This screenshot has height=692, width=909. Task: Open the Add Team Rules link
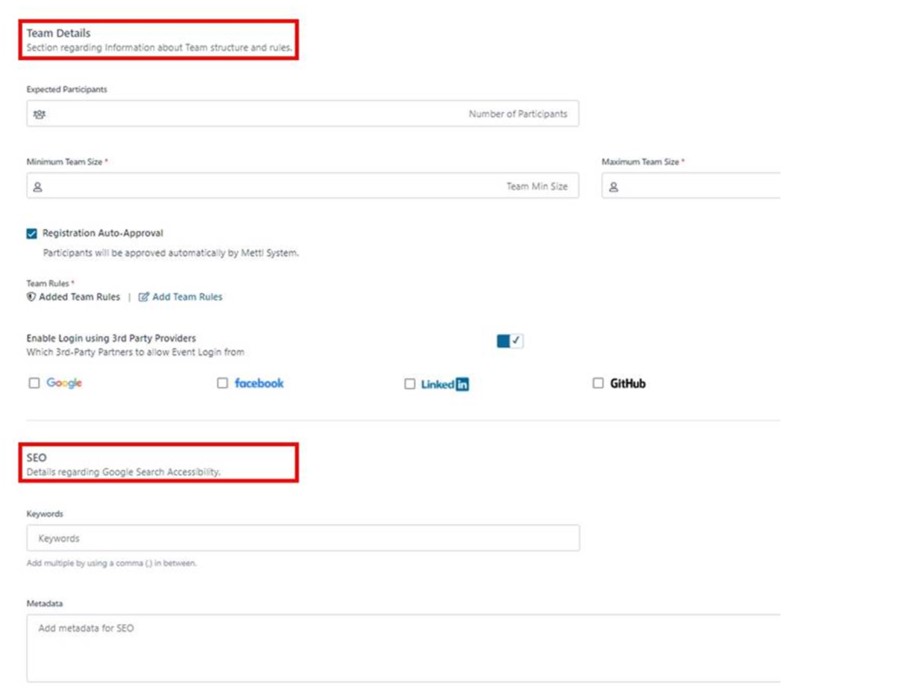[187, 297]
